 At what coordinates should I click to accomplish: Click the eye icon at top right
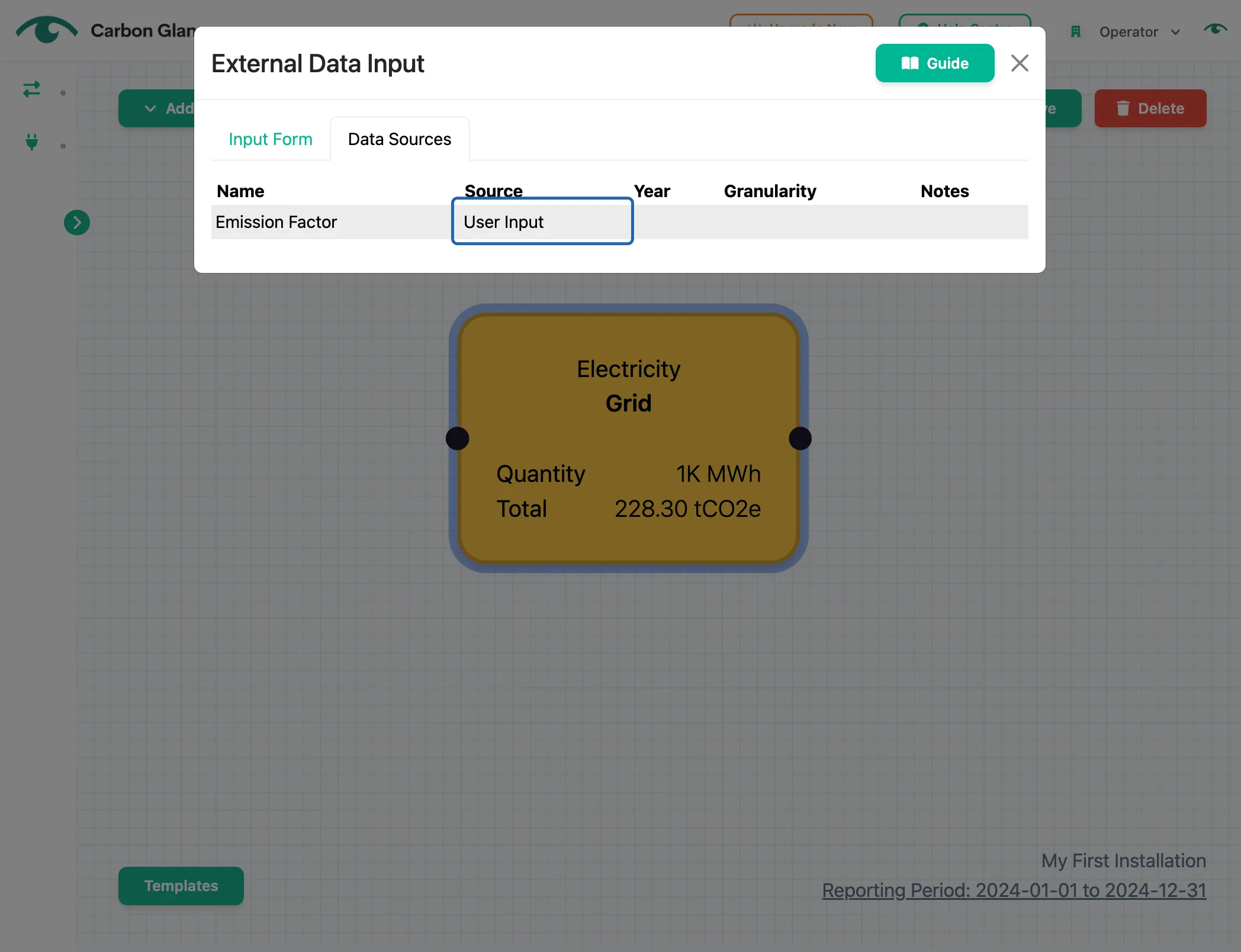click(1215, 29)
